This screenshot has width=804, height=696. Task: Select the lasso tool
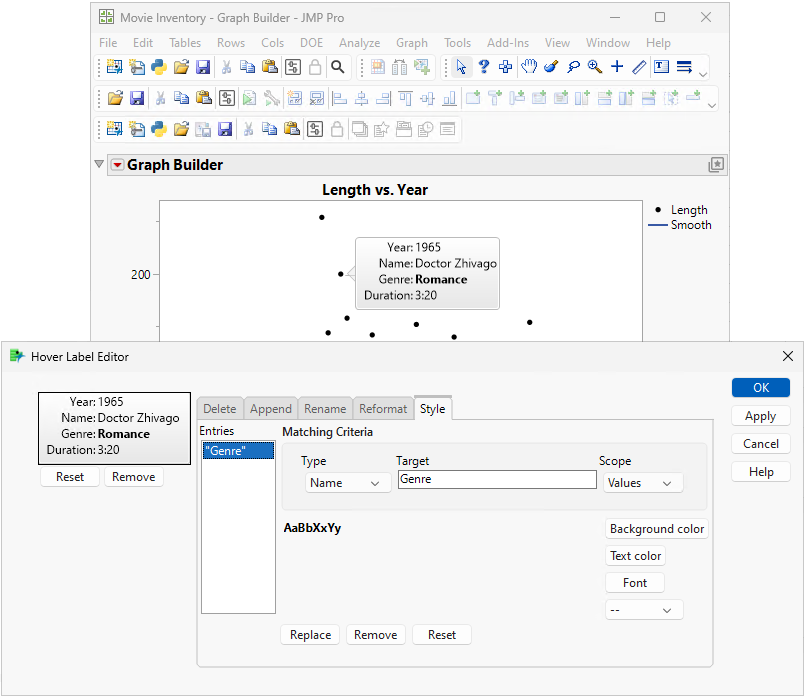573,67
